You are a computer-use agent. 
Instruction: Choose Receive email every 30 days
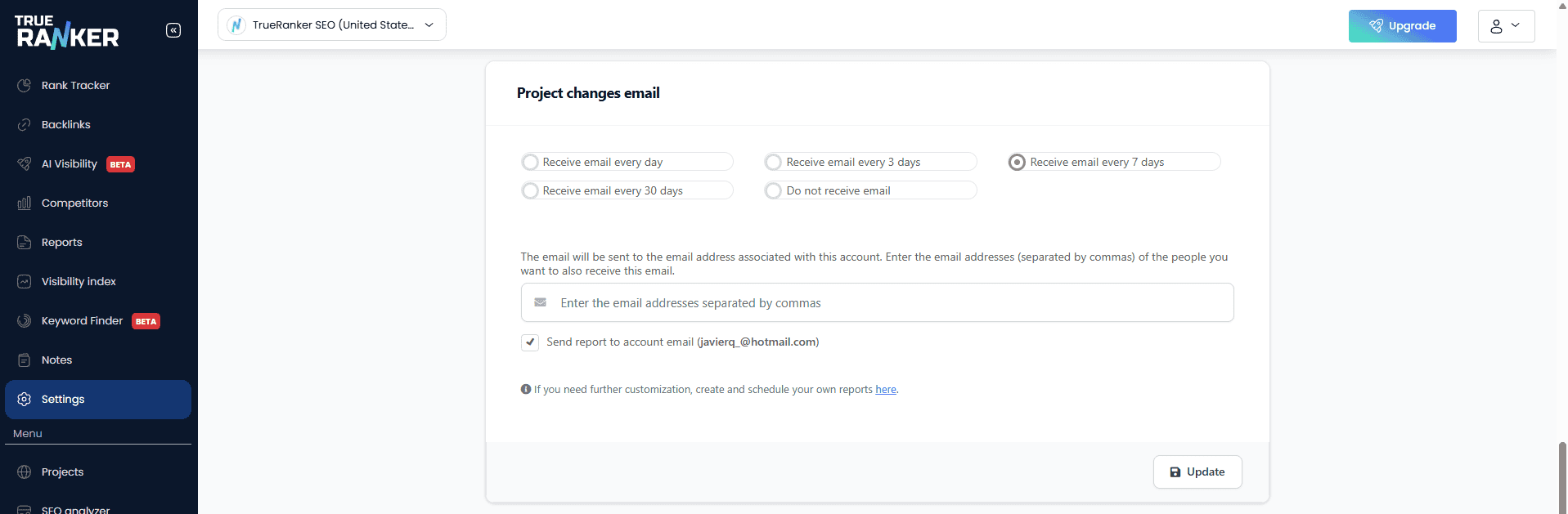(x=531, y=190)
